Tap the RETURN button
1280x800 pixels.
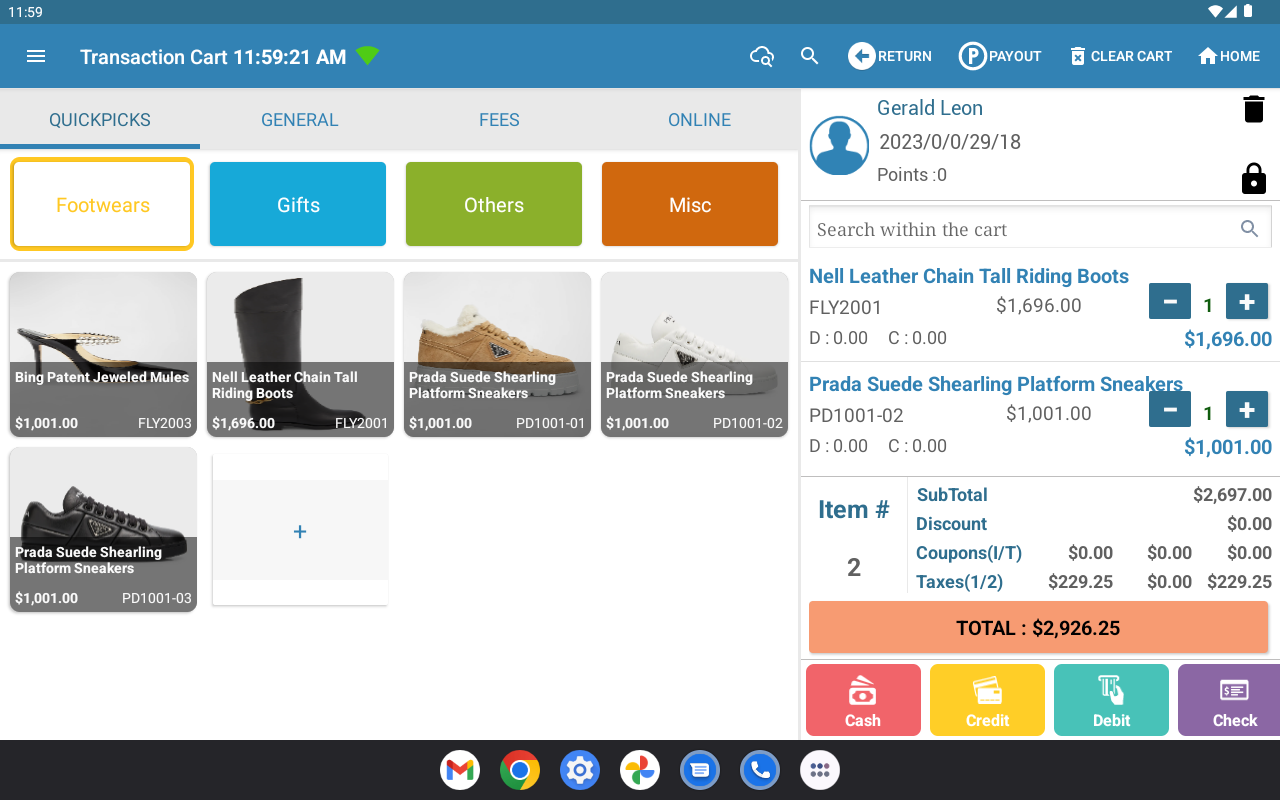tap(890, 57)
